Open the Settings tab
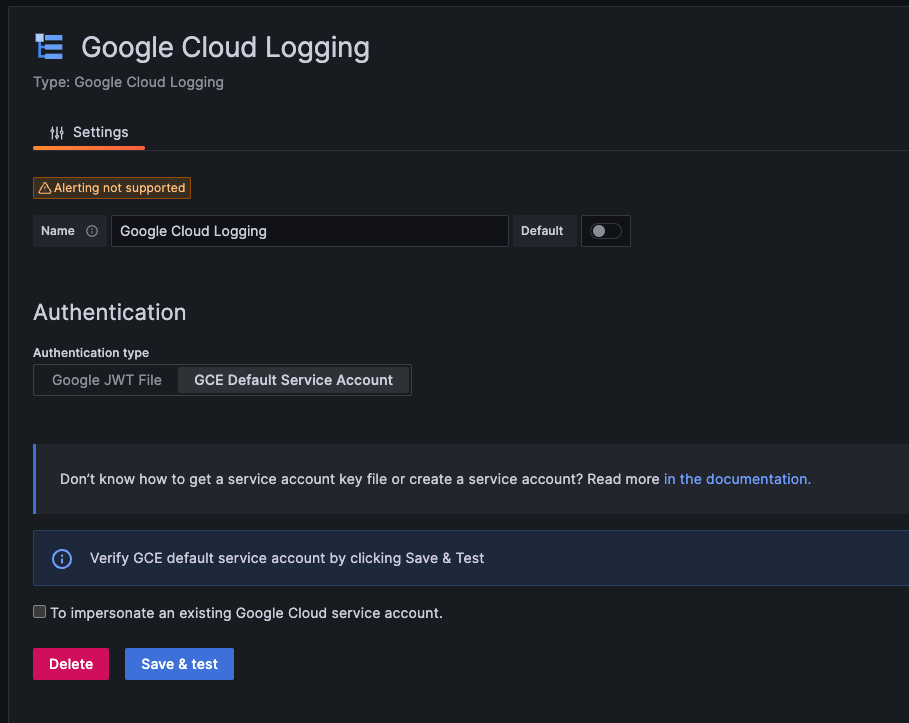Viewport: 909px width, 723px height. tap(89, 133)
